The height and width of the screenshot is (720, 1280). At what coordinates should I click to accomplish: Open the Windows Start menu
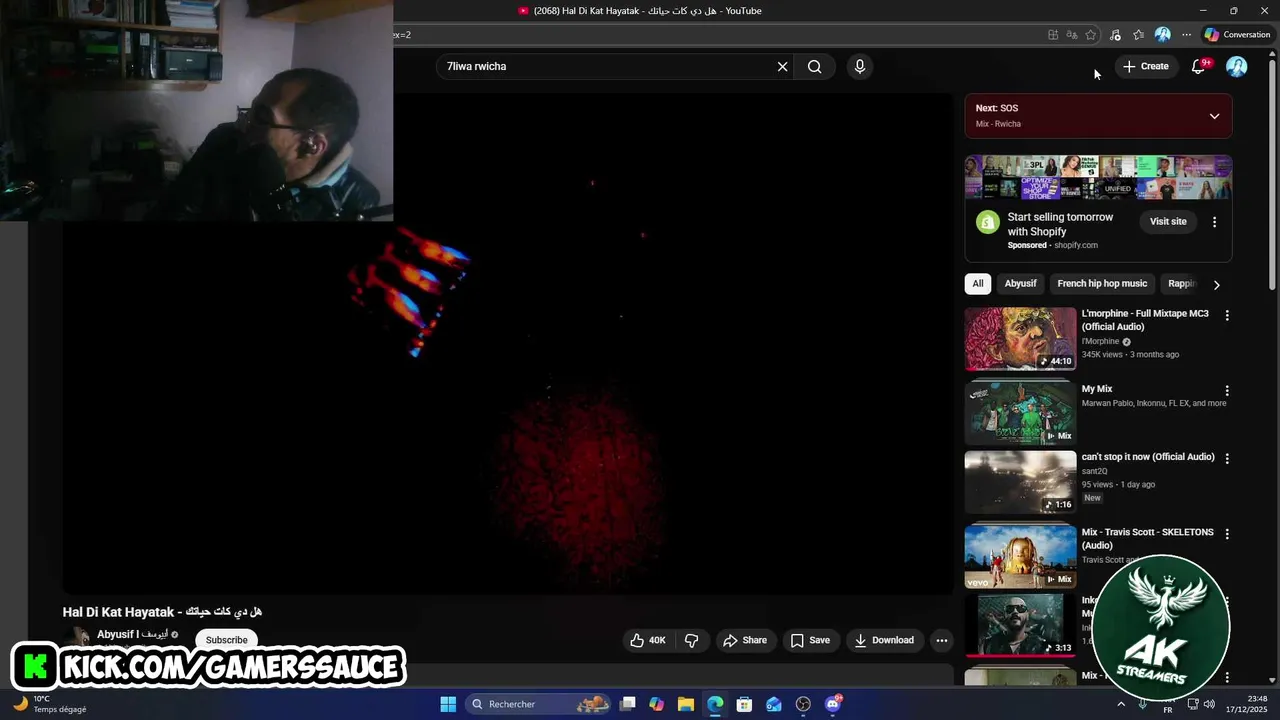coord(448,704)
